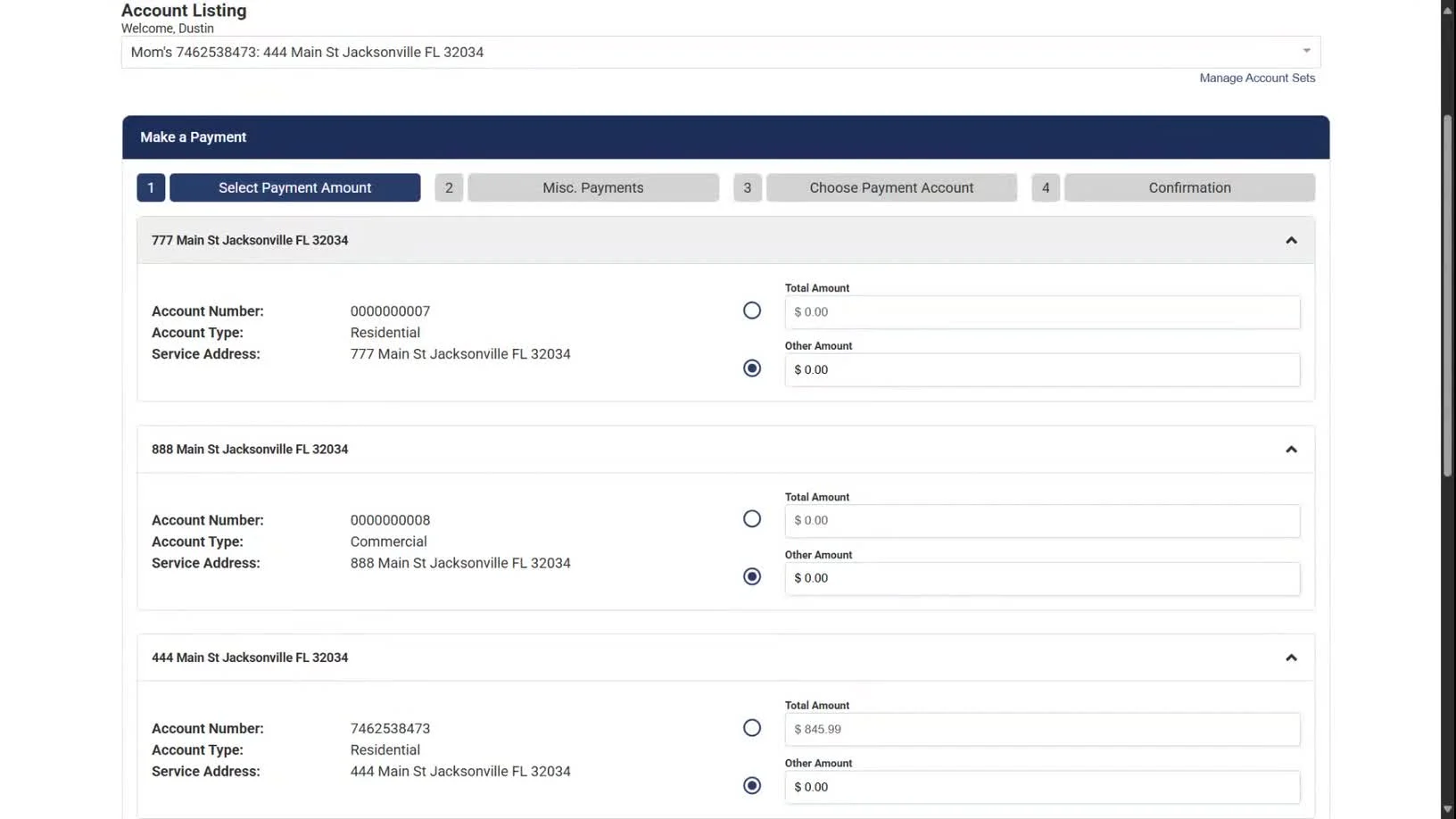Click the 444 Main St Jacksonville section header
The height and width of the screenshot is (819, 1456).
[725, 658]
